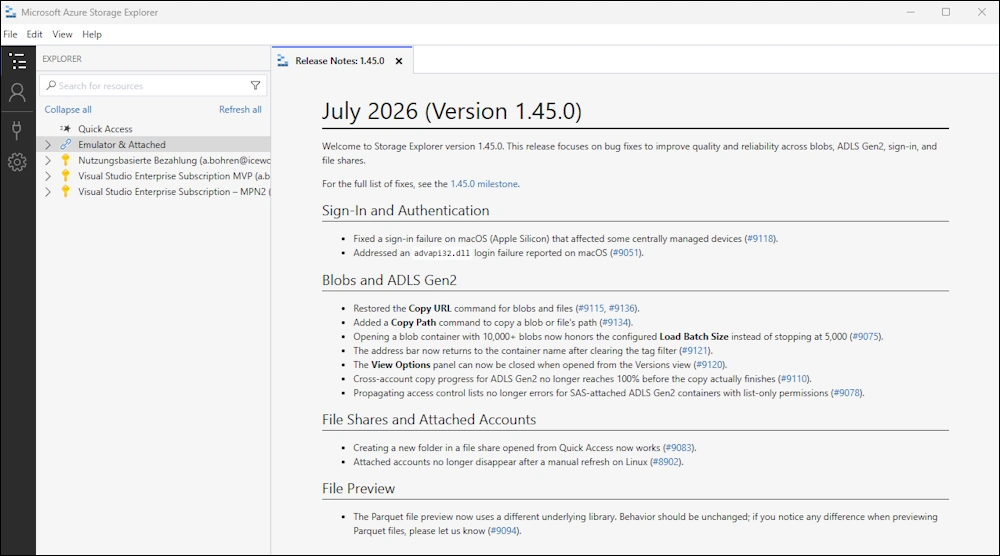Screen dimensions: 1000x556
Task: Open issue link #9136
Action: [x=622, y=308]
